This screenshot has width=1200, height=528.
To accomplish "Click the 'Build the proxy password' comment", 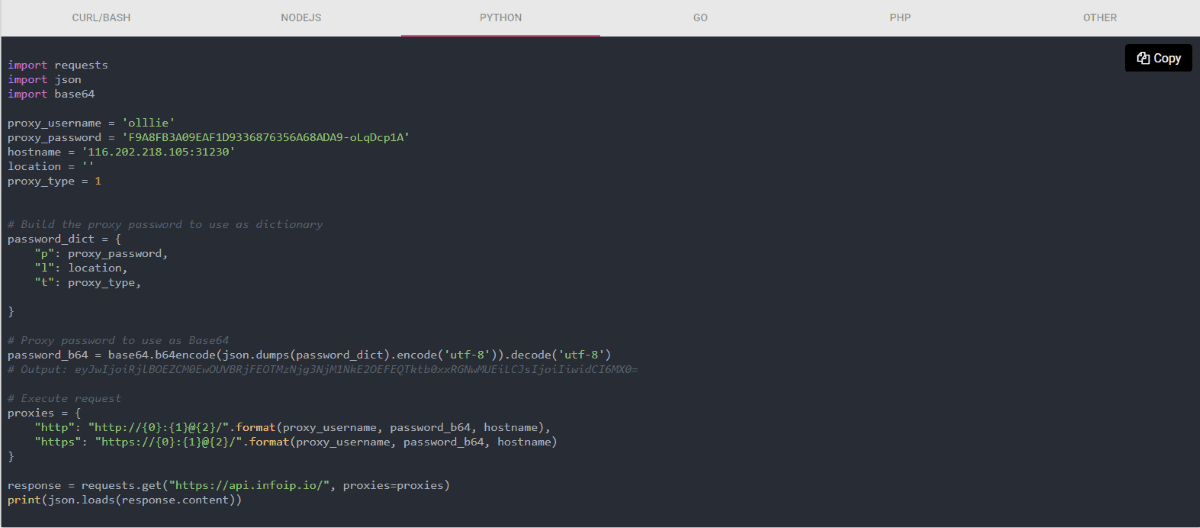I will click(165, 224).
